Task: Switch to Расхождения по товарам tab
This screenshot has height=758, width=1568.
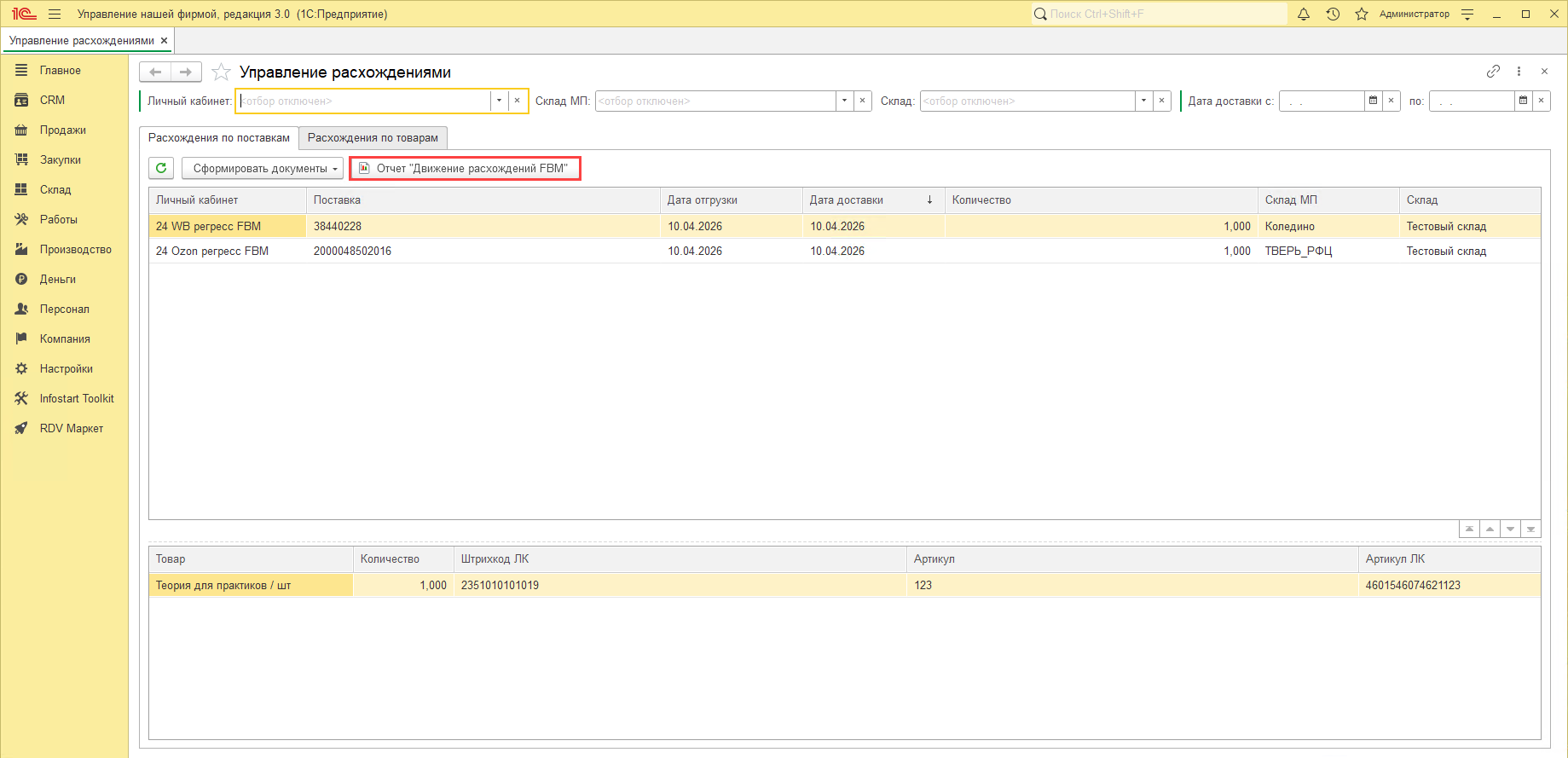Action: pos(373,137)
